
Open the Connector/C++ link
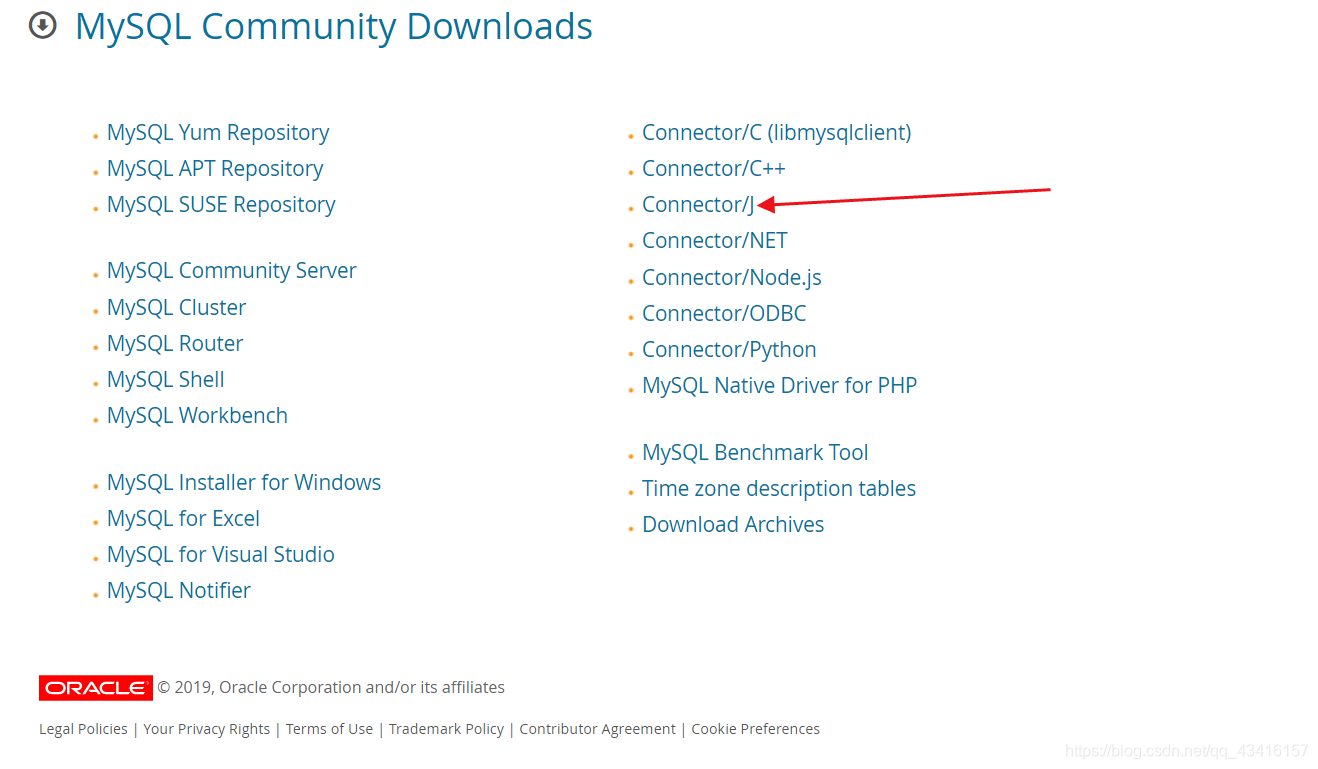pyautogui.click(x=714, y=168)
